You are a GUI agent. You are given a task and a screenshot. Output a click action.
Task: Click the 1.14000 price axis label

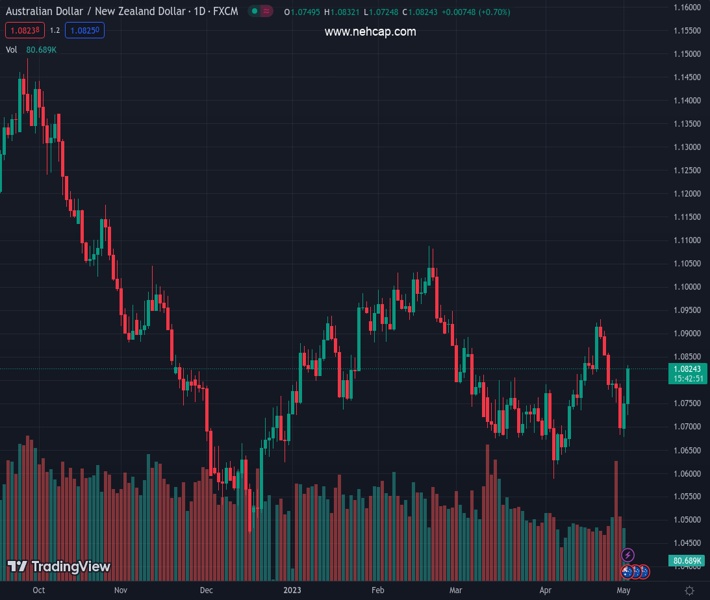click(687, 101)
